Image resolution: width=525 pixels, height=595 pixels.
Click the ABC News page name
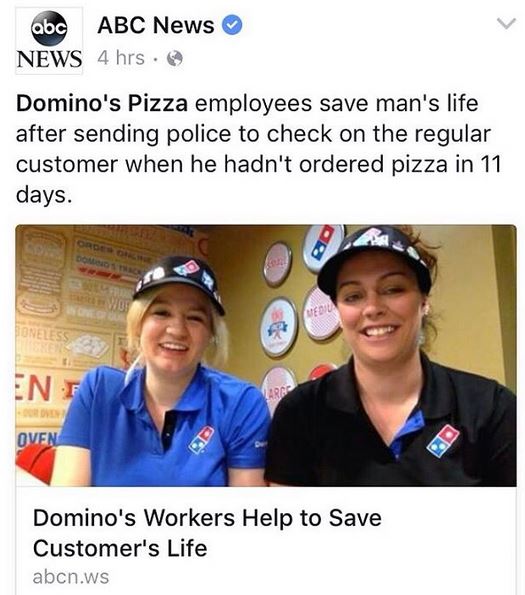click(x=156, y=25)
